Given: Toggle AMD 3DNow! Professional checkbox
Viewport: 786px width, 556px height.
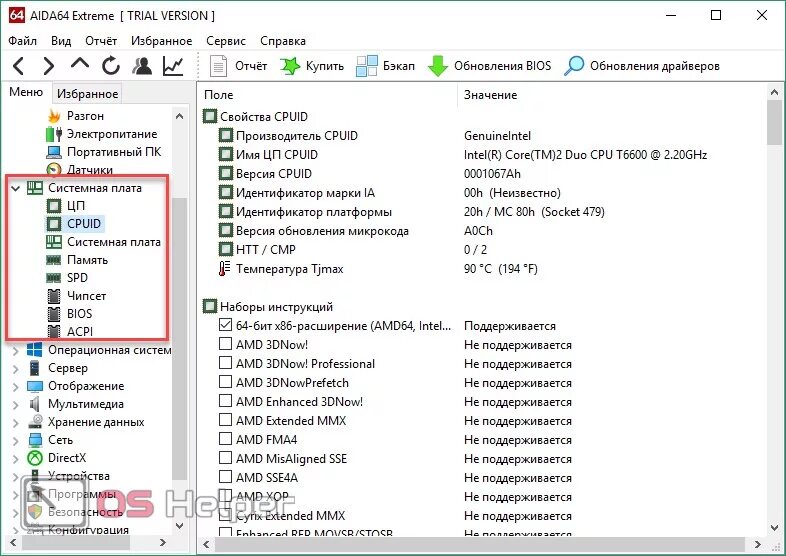Looking at the screenshot, I should click(226, 363).
